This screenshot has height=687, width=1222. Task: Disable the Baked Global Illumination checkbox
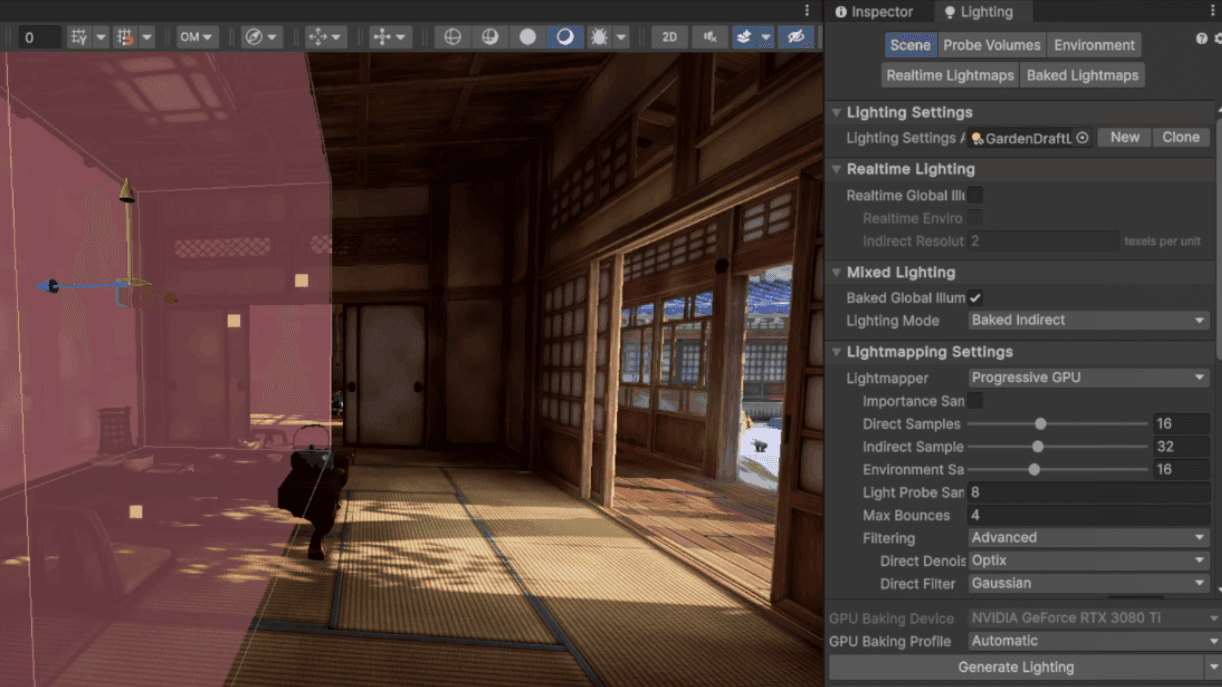click(x=975, y=297)
